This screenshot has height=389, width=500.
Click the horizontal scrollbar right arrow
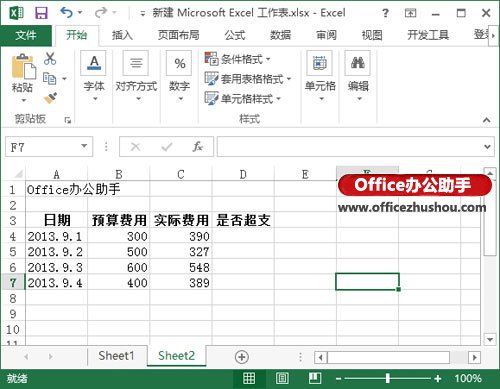click(474, 358)
